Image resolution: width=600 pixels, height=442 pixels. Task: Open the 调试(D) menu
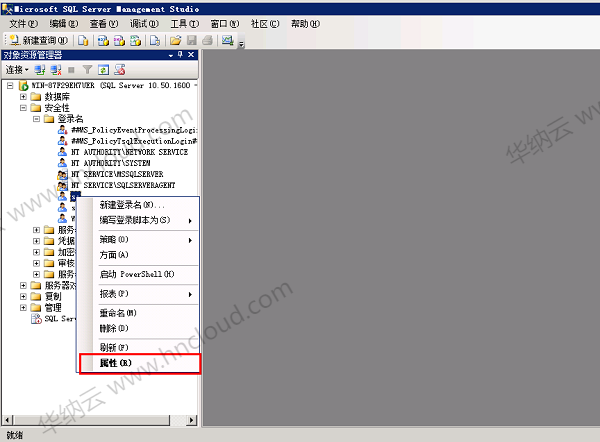144,24
